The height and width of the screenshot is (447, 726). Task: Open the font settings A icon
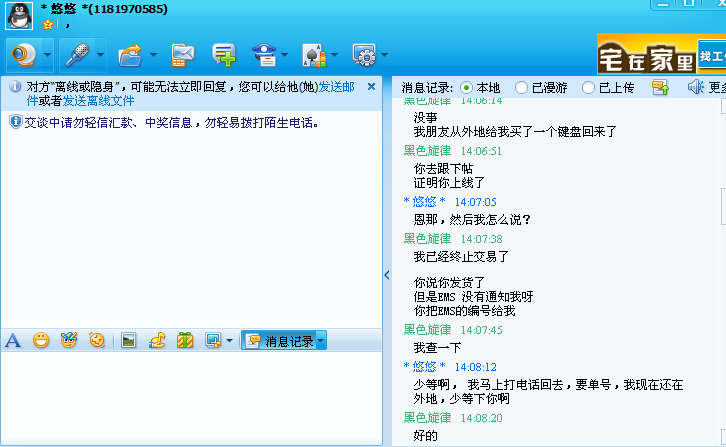(13, 340)
